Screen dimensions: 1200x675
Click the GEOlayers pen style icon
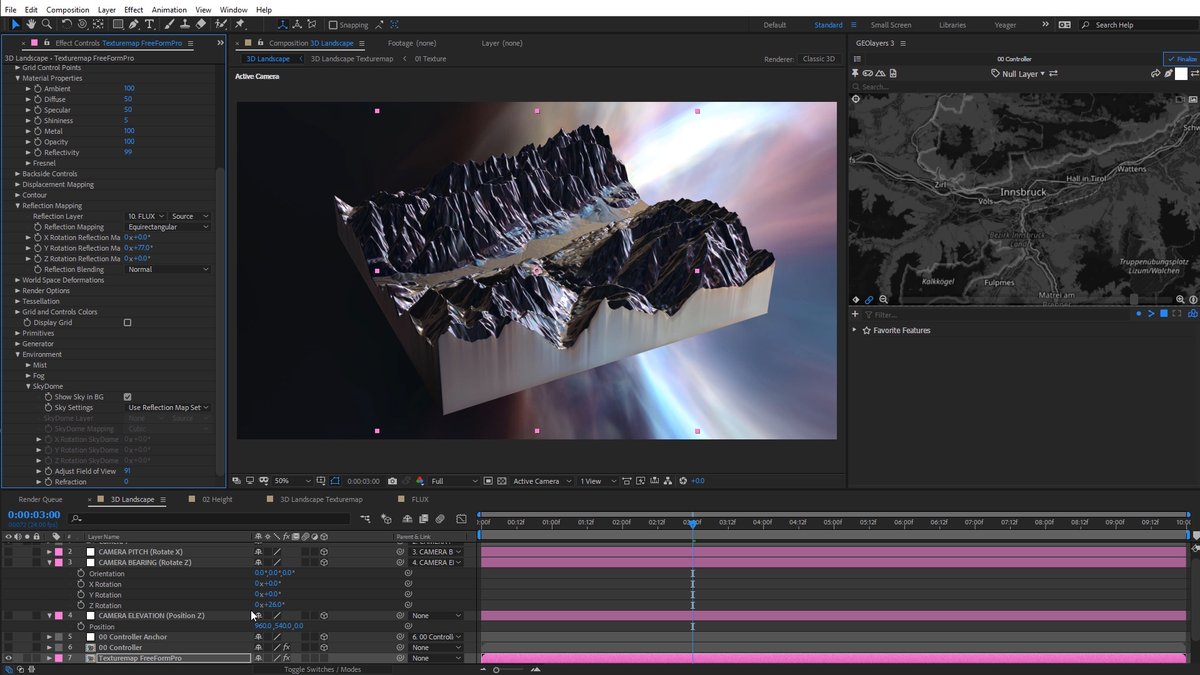tap(1168, 73)
